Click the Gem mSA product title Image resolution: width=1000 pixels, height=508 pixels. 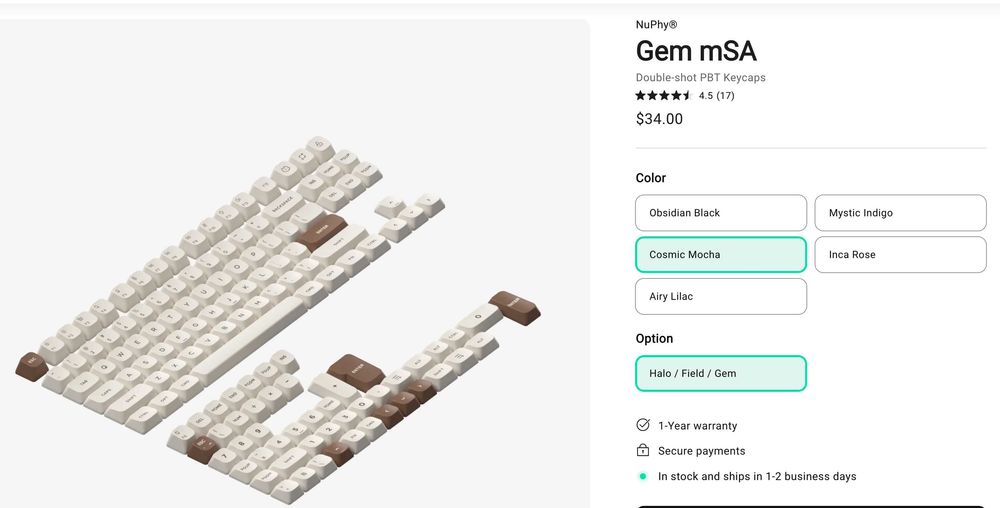point(695,51)
